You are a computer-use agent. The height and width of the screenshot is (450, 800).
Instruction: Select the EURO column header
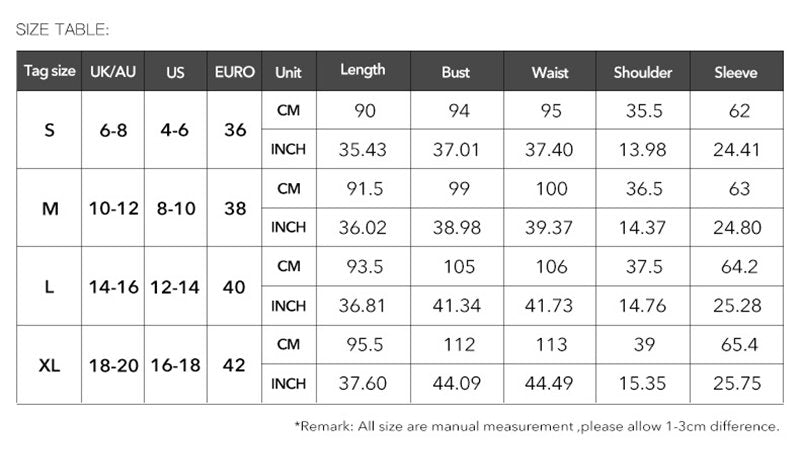235,72
